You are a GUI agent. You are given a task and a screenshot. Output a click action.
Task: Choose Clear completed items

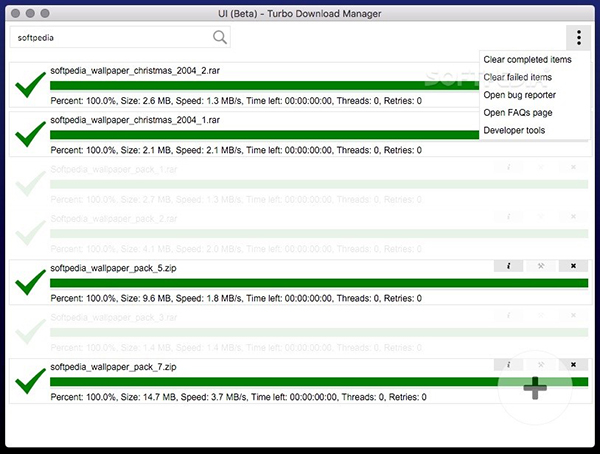[x=527, y=60]
